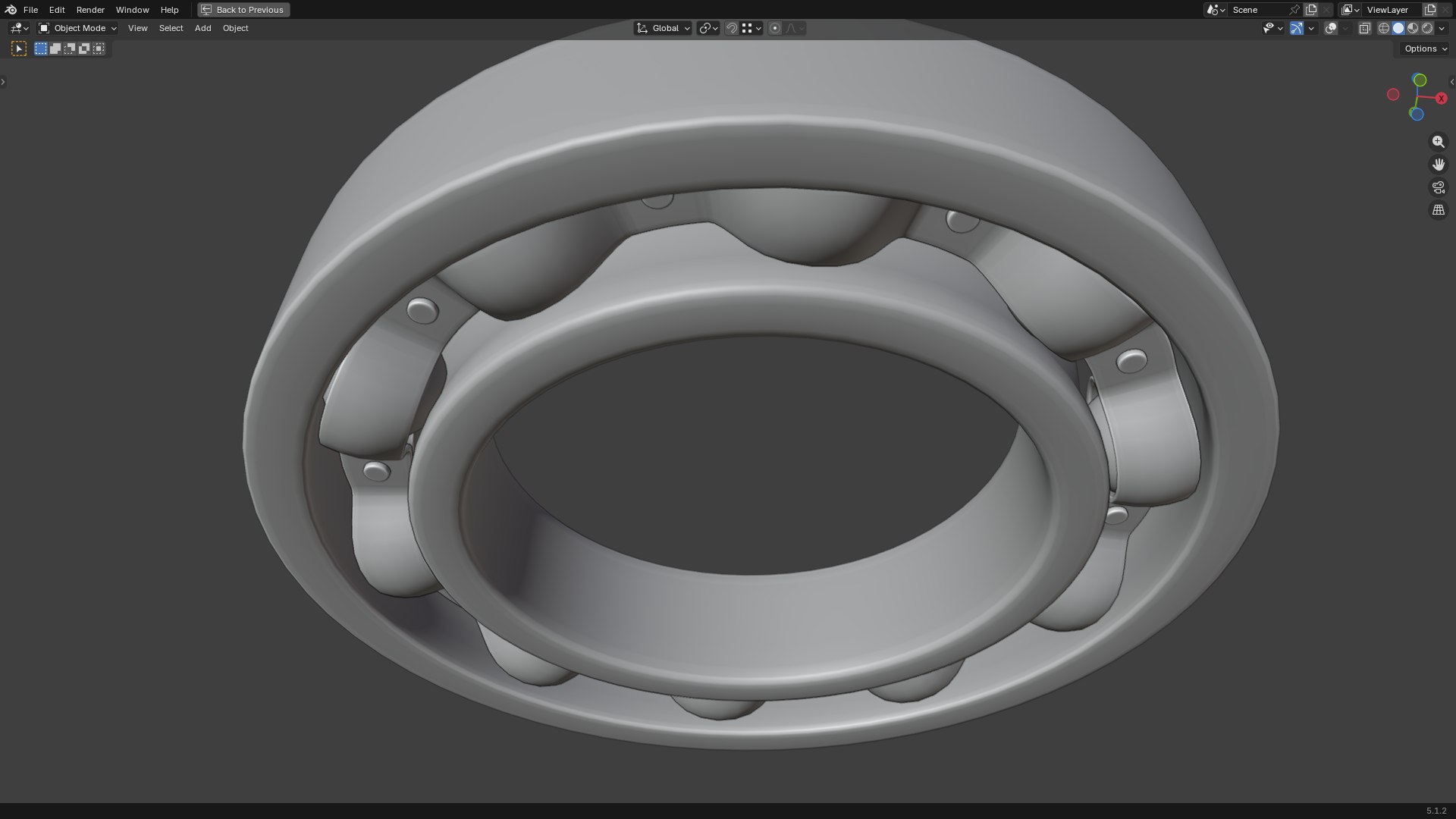This screenshot has width=1456, height=819.
Task: Open the snapping options dropdown
Action: (752, 28)
